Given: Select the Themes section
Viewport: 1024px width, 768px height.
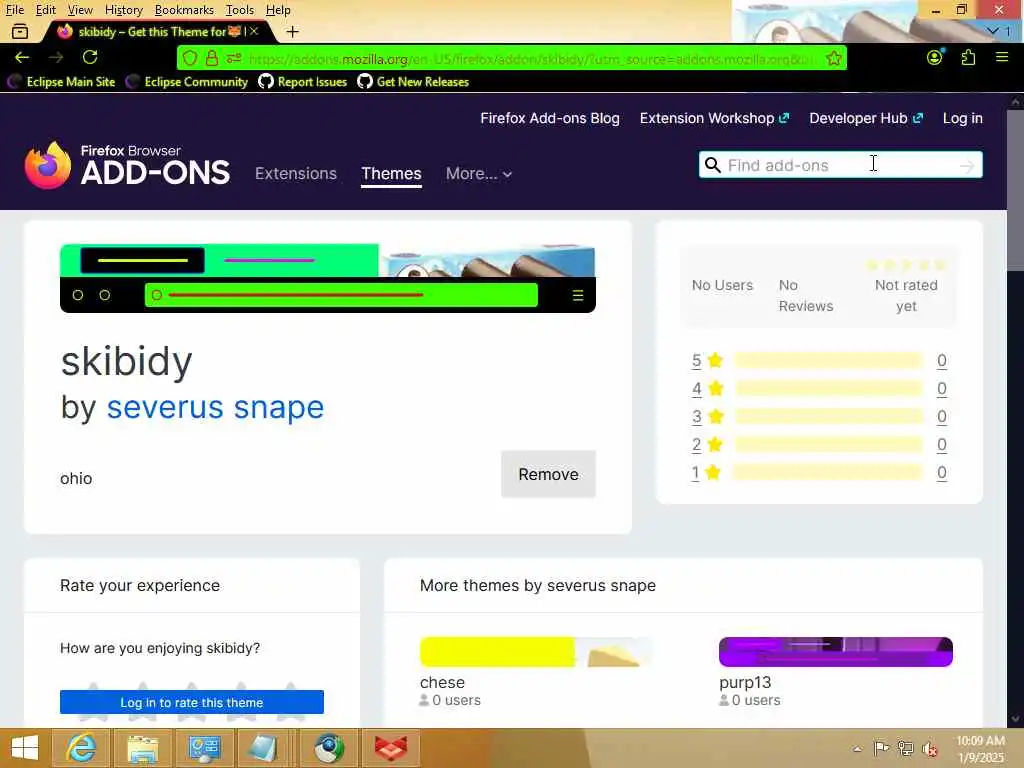Looking at the screenshot, I should tap(391, 174).
